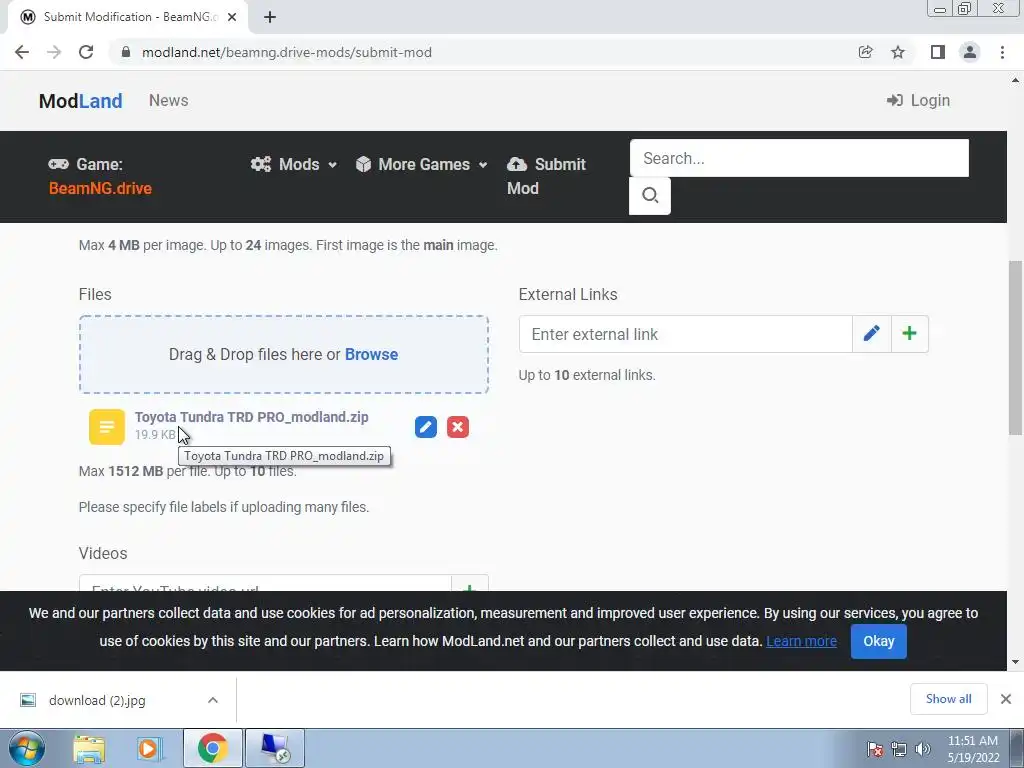Screen dimensions: 1024x768
Task: Click the 19.9 KB file size text
Action: (x=155, y=435)
